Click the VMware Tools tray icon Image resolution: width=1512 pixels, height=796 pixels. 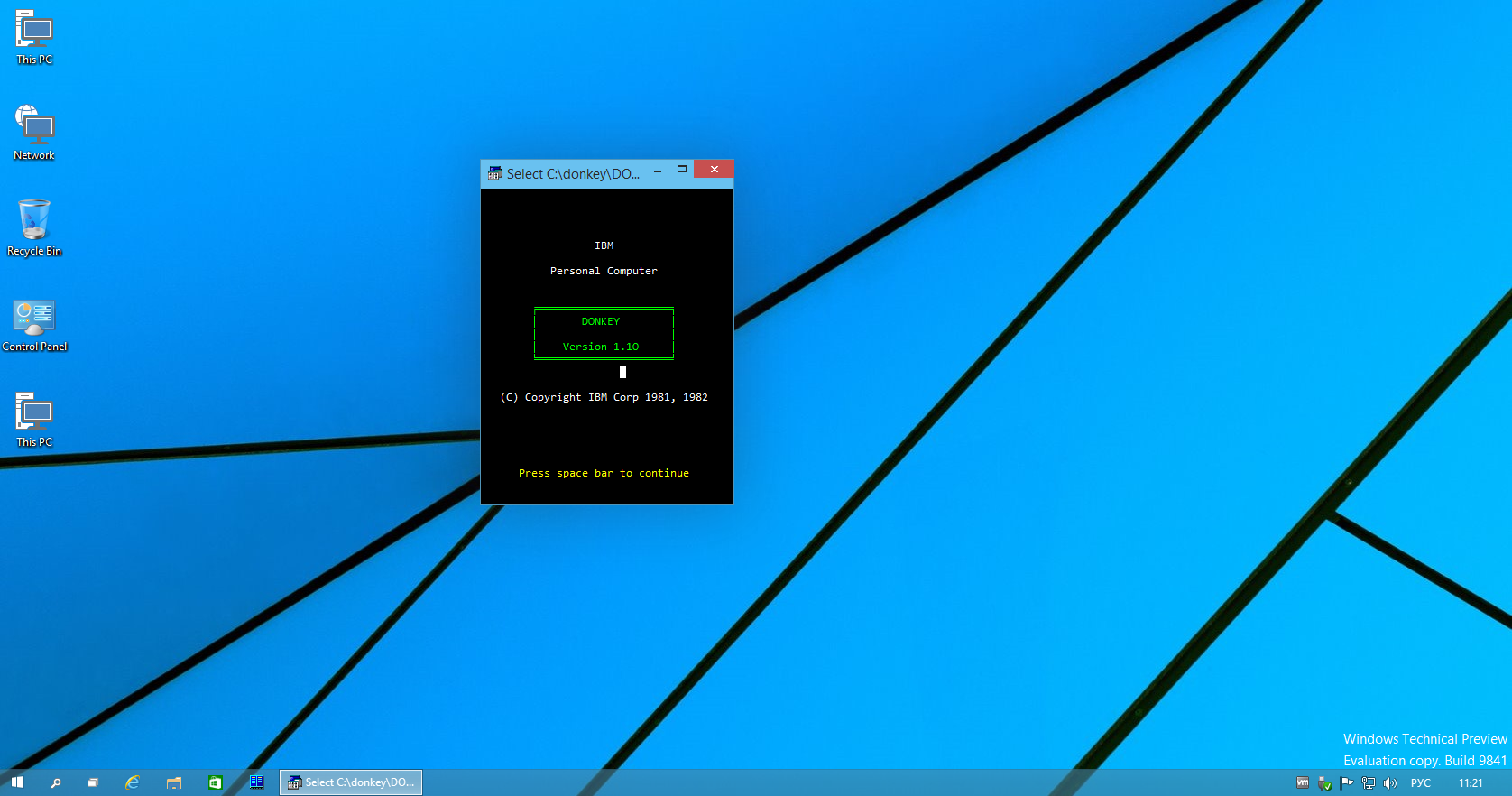click(1303, 782)
